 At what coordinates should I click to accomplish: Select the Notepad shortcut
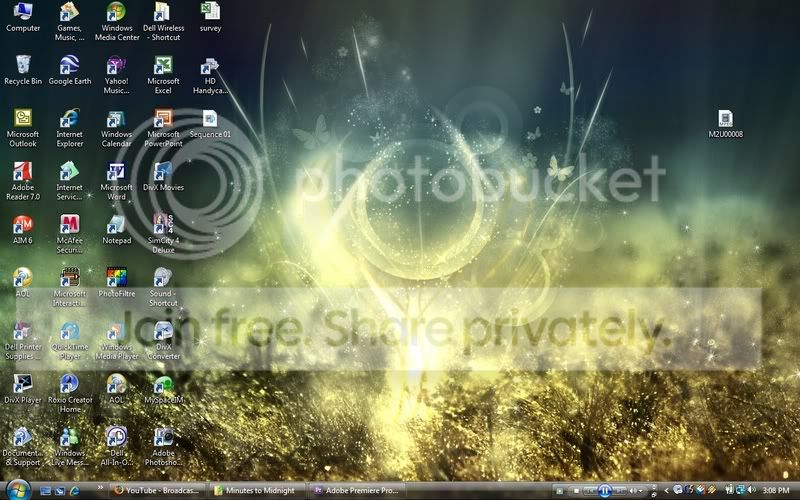pos(116,230)
